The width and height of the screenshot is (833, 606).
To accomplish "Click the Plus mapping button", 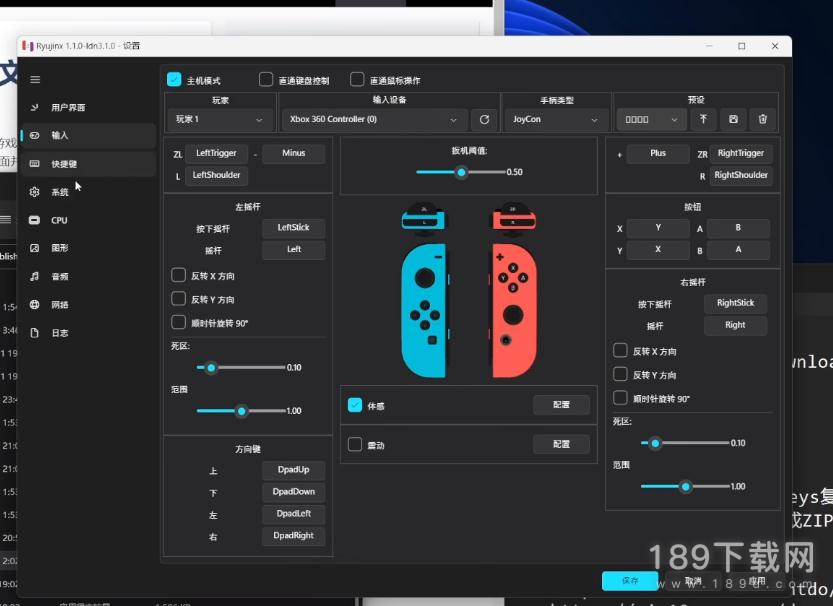I will click(x=658, y=153).
